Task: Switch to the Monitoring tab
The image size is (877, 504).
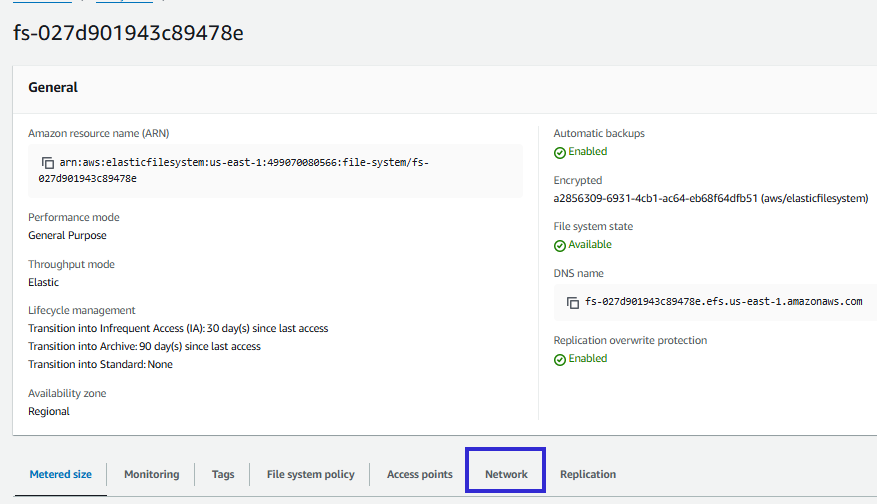Action: point(152,474)
